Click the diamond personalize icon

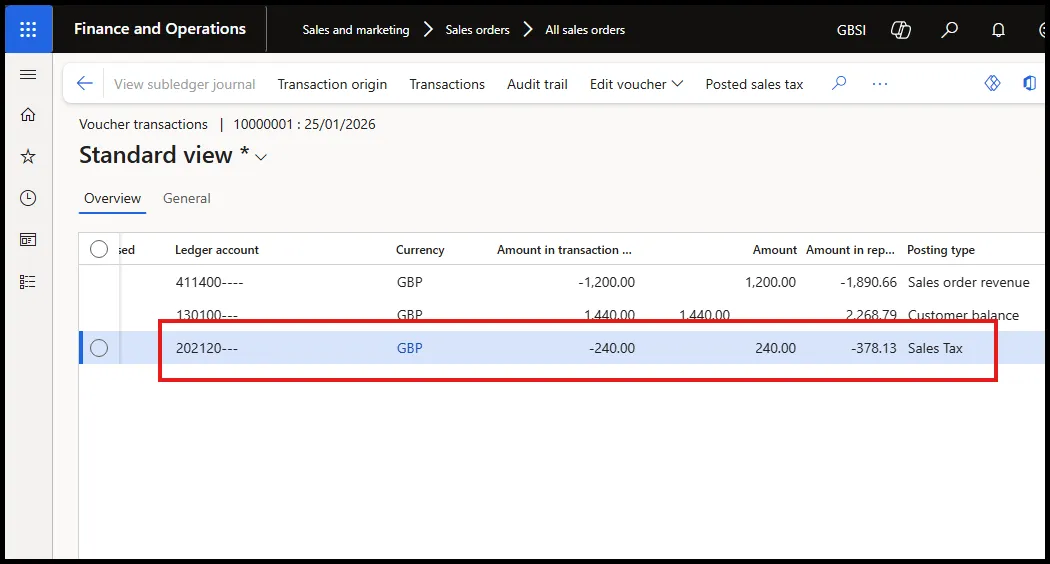tap(992, 83)
